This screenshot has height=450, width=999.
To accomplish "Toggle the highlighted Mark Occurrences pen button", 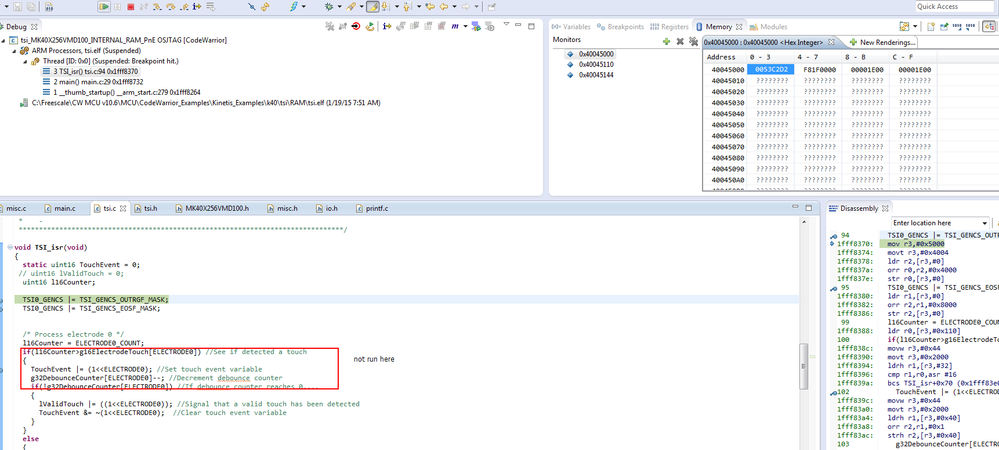I will point(373,6).
